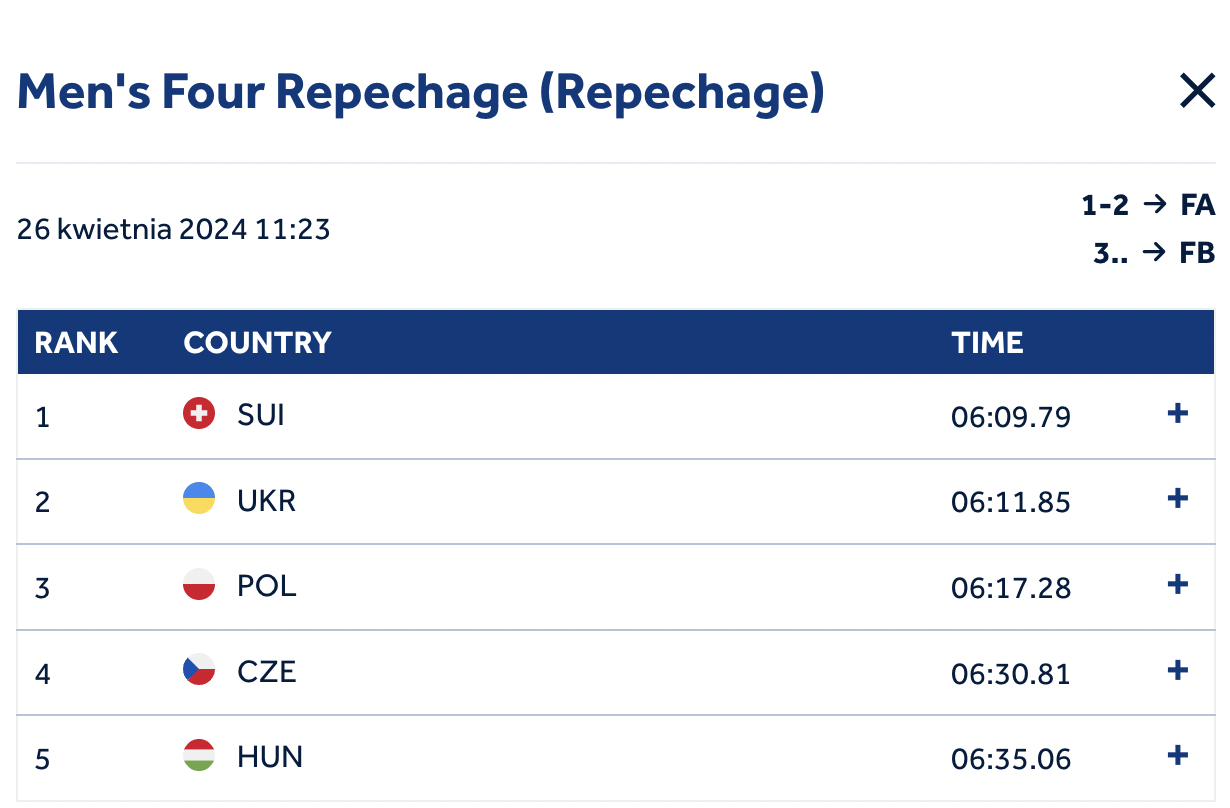This screenshot has width=1230, height=808.
Task: Close the Men's Four Repechage dialog
Action: (x=1197, y=91)
